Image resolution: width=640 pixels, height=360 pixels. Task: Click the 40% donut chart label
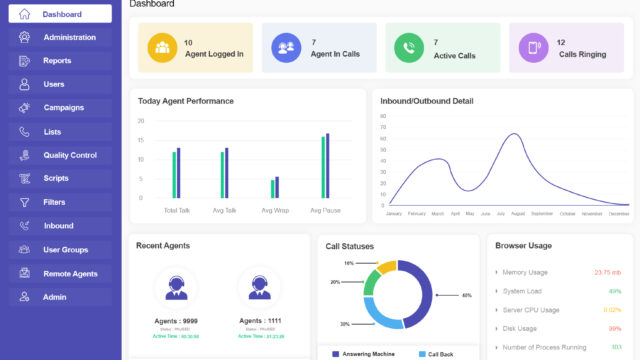pos(467,295)
